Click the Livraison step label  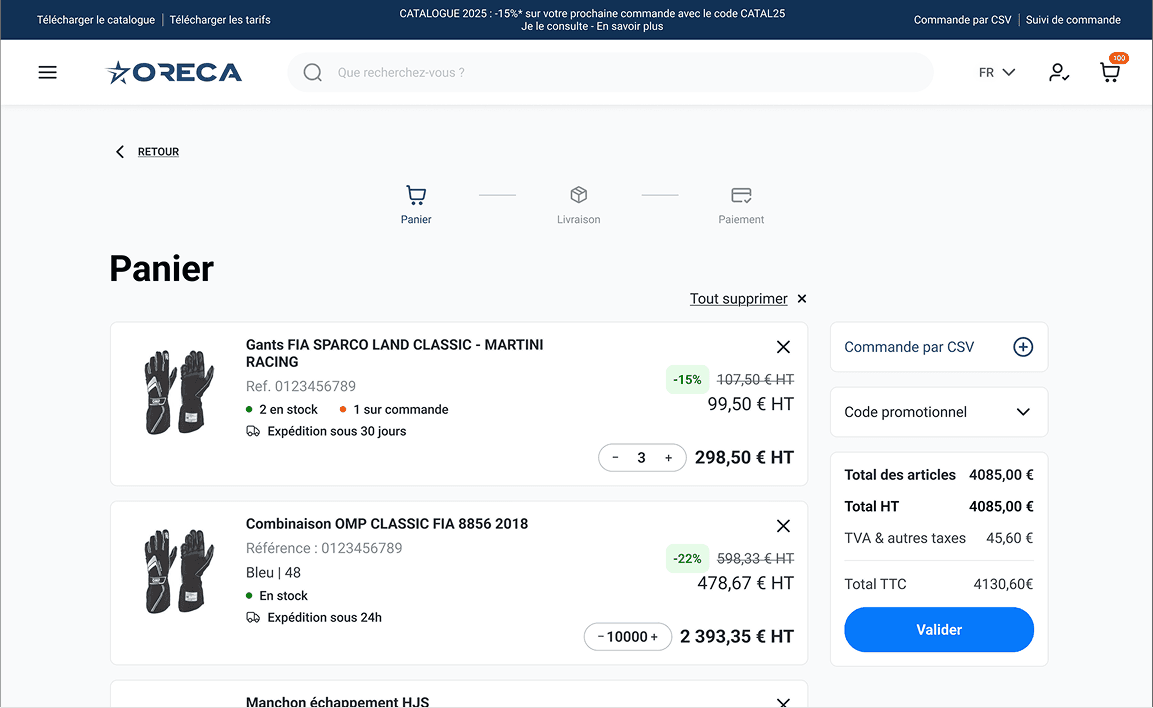click(579, 219)
